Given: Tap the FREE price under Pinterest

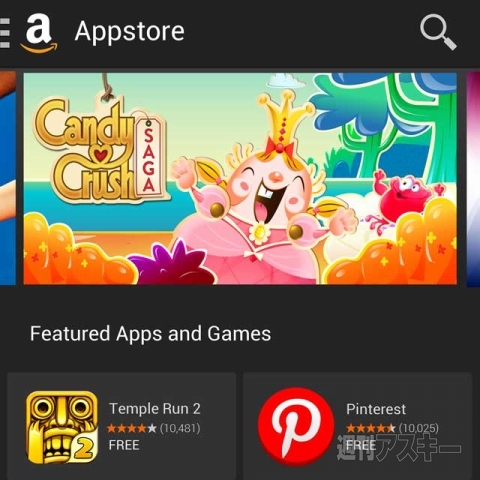Looking at the screenshot, I should coord(361,445).
